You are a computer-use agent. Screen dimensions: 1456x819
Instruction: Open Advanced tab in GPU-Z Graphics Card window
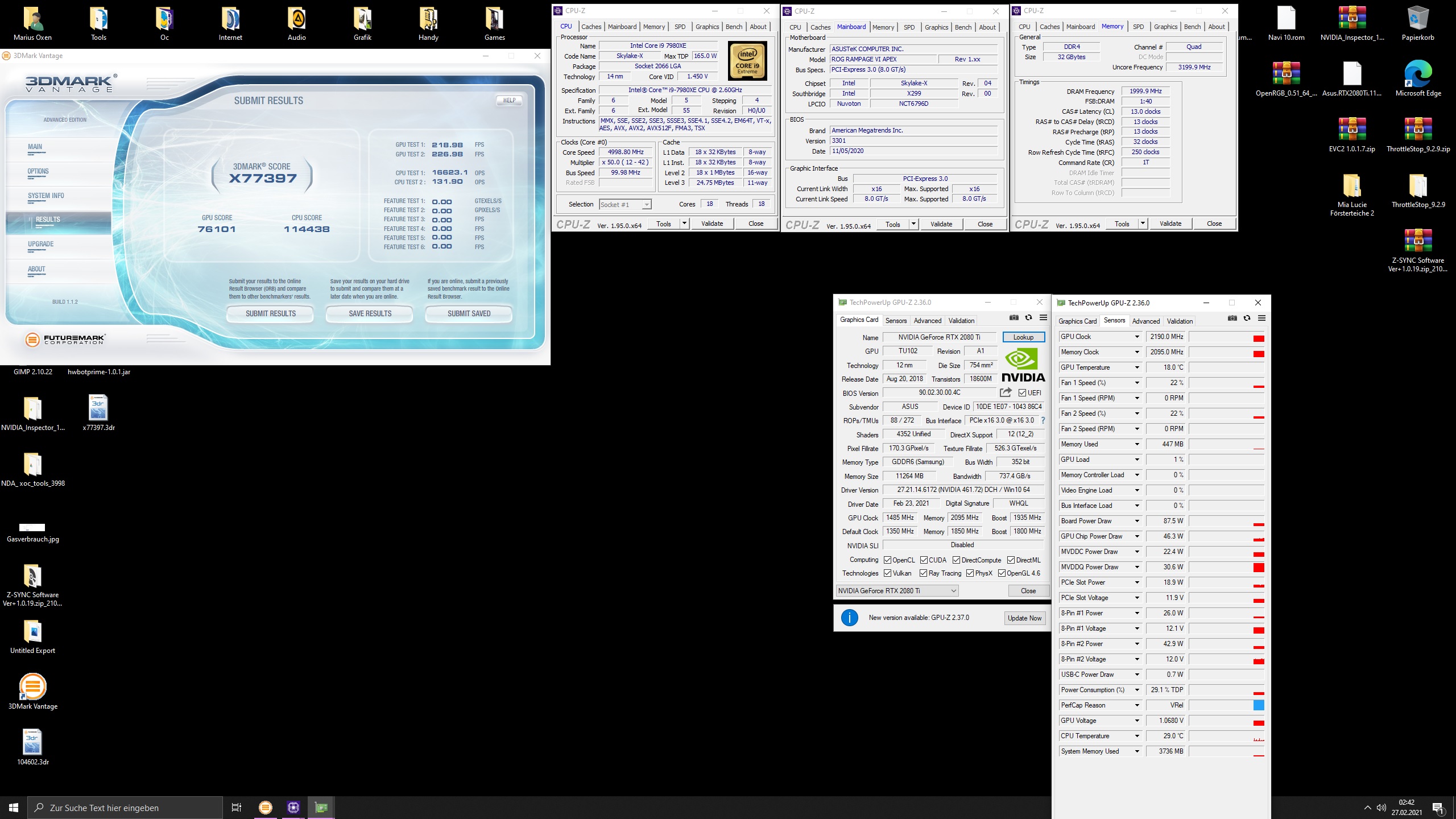928,321
